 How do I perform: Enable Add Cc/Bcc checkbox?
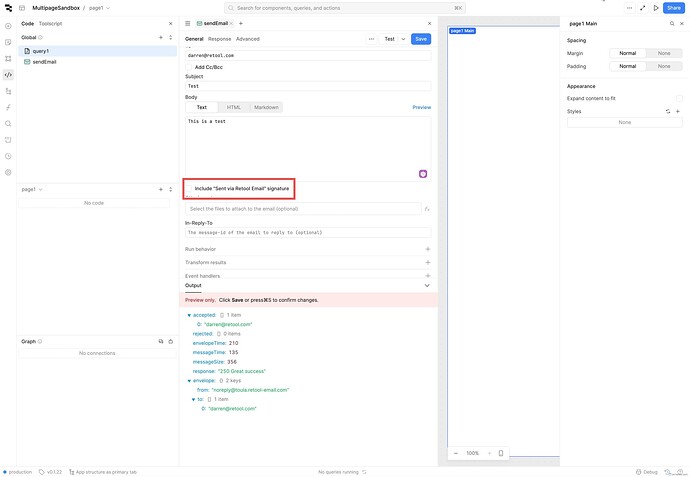(x=189, y=67)
